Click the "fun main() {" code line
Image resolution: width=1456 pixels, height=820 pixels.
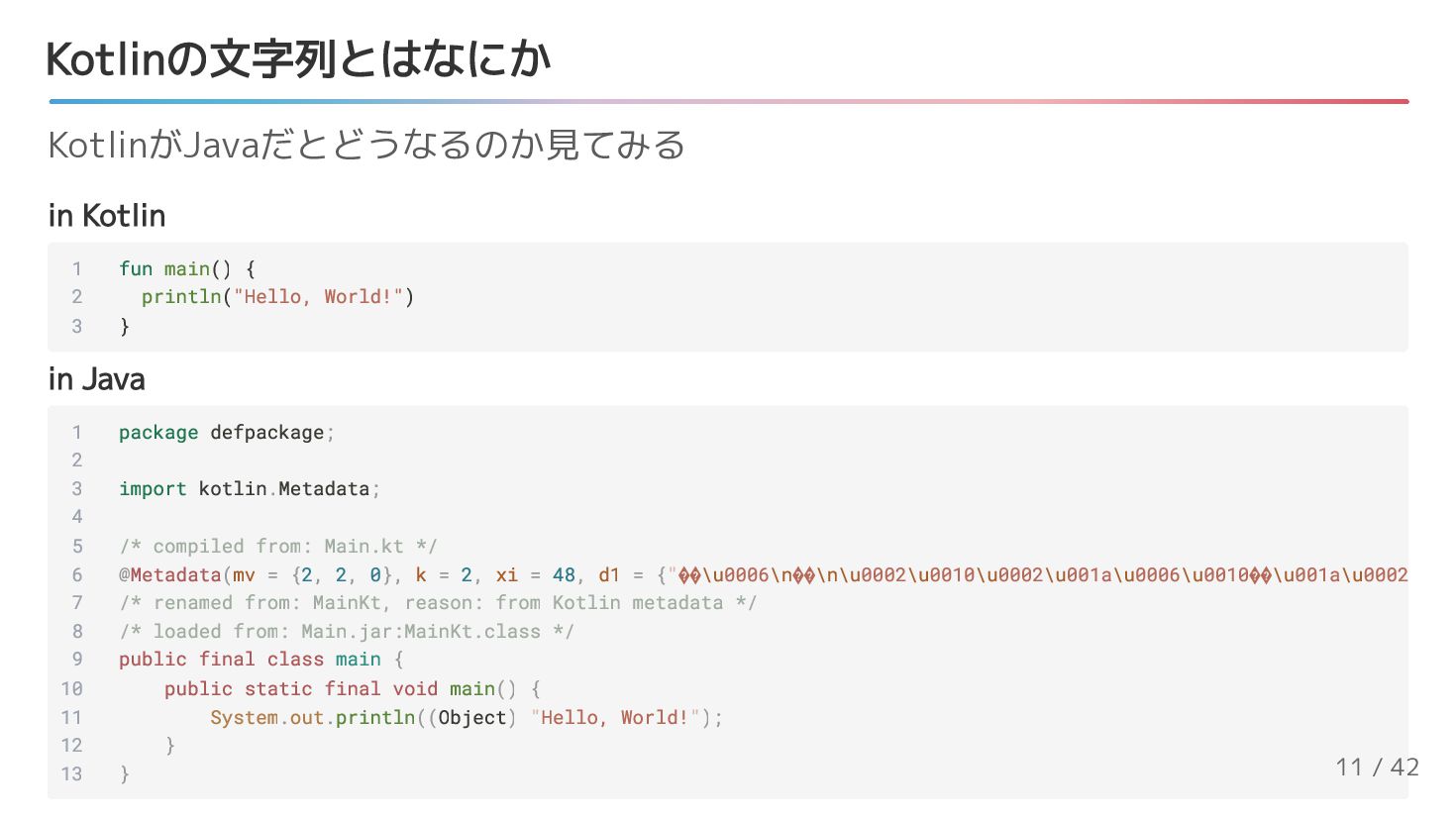click(x=187, y=268)
